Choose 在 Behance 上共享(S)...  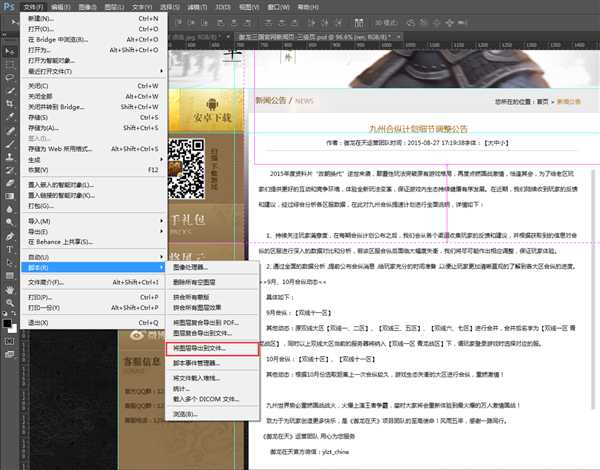click(93, 242)
